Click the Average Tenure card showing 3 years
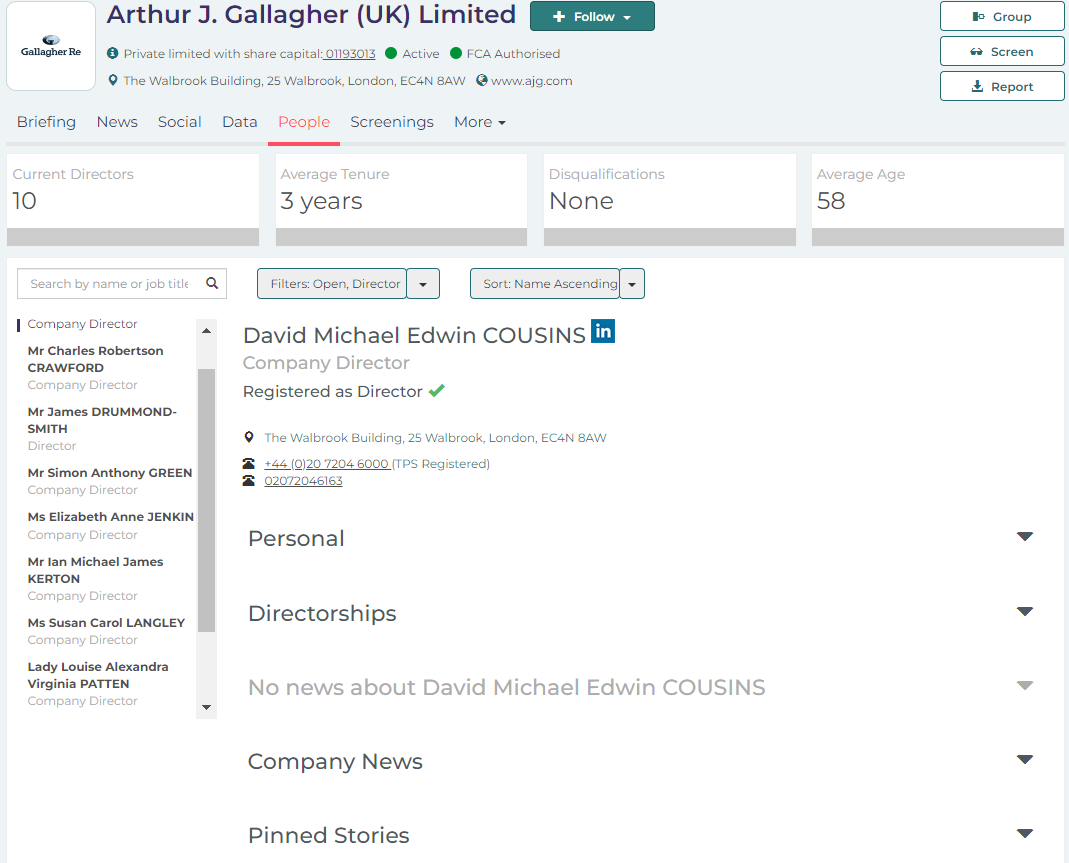Image resolution: width=1069 pixels, height=863 pixels. pos(402,199)
